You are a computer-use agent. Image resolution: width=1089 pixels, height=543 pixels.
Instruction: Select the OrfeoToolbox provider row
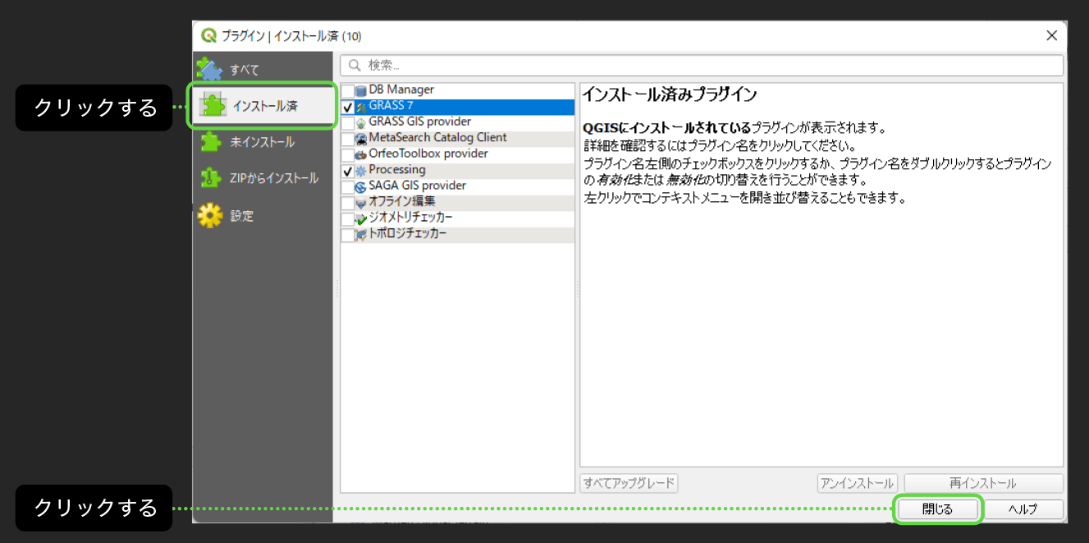[458, 155]
